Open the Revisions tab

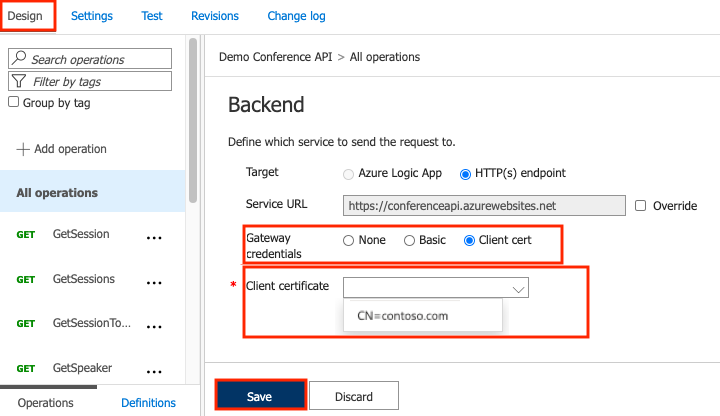[x=213, y=16]
